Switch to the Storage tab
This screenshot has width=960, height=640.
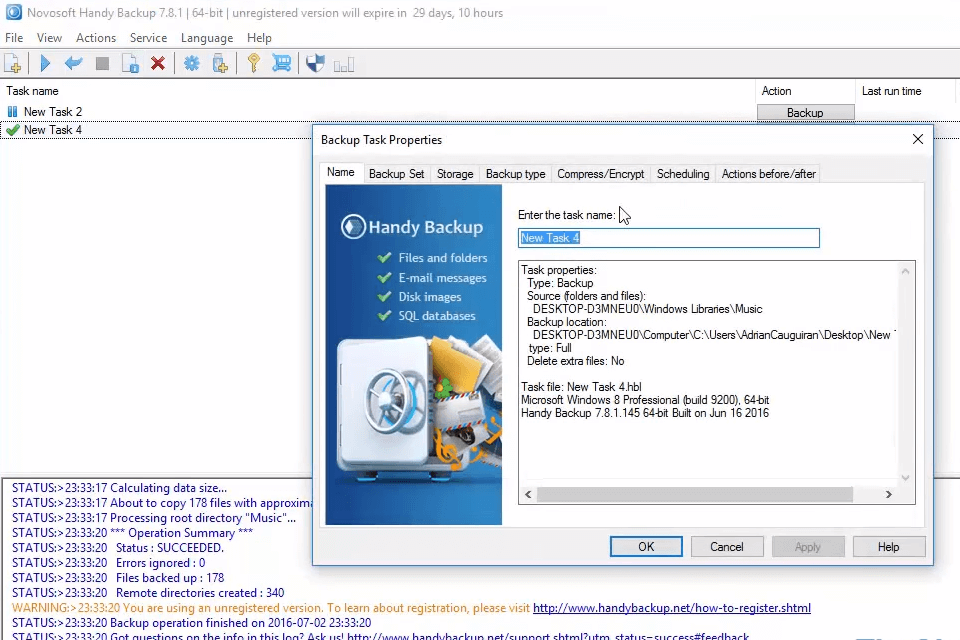(x=455, y=173)
